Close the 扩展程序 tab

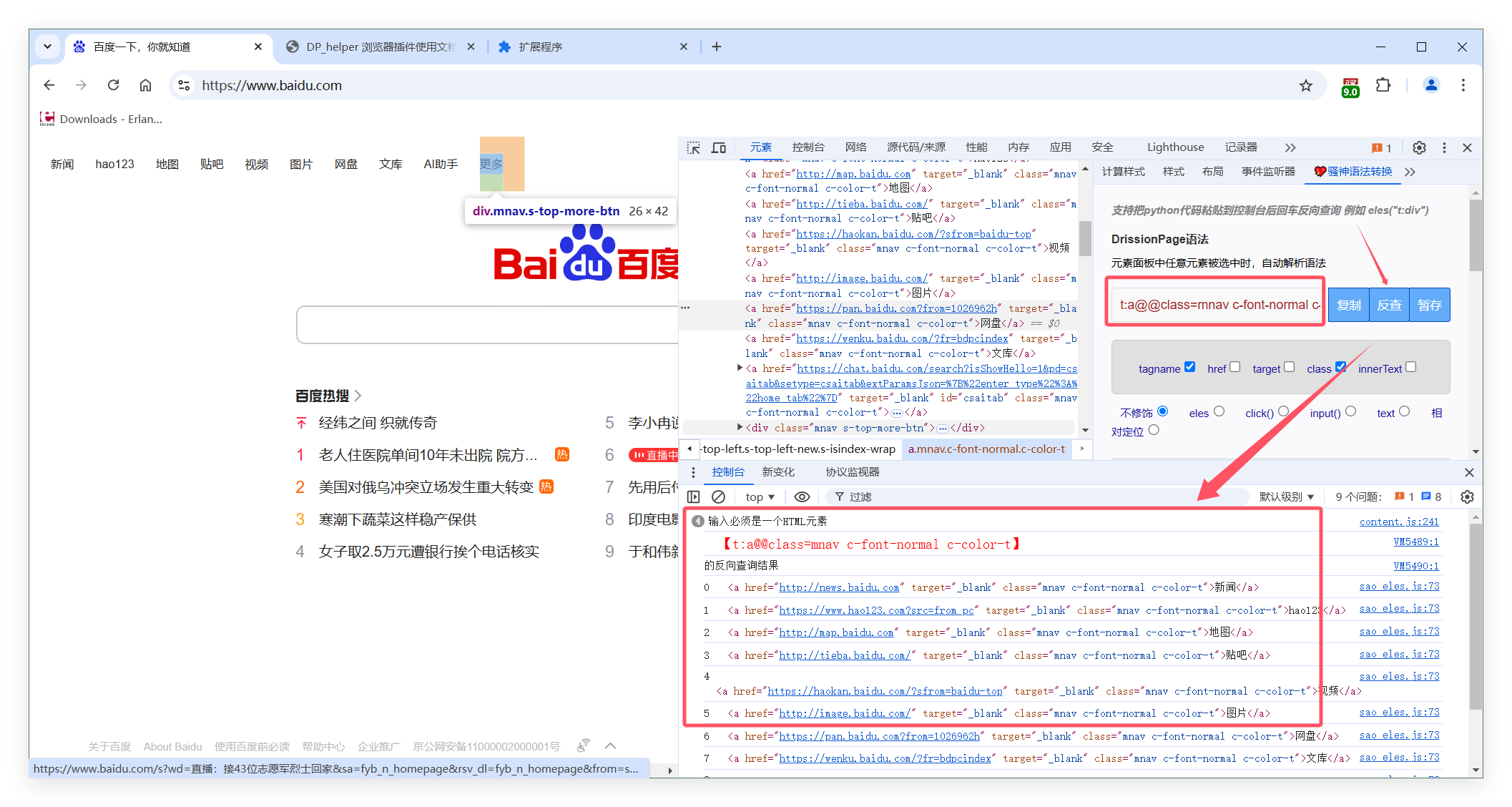coord(684,47)
